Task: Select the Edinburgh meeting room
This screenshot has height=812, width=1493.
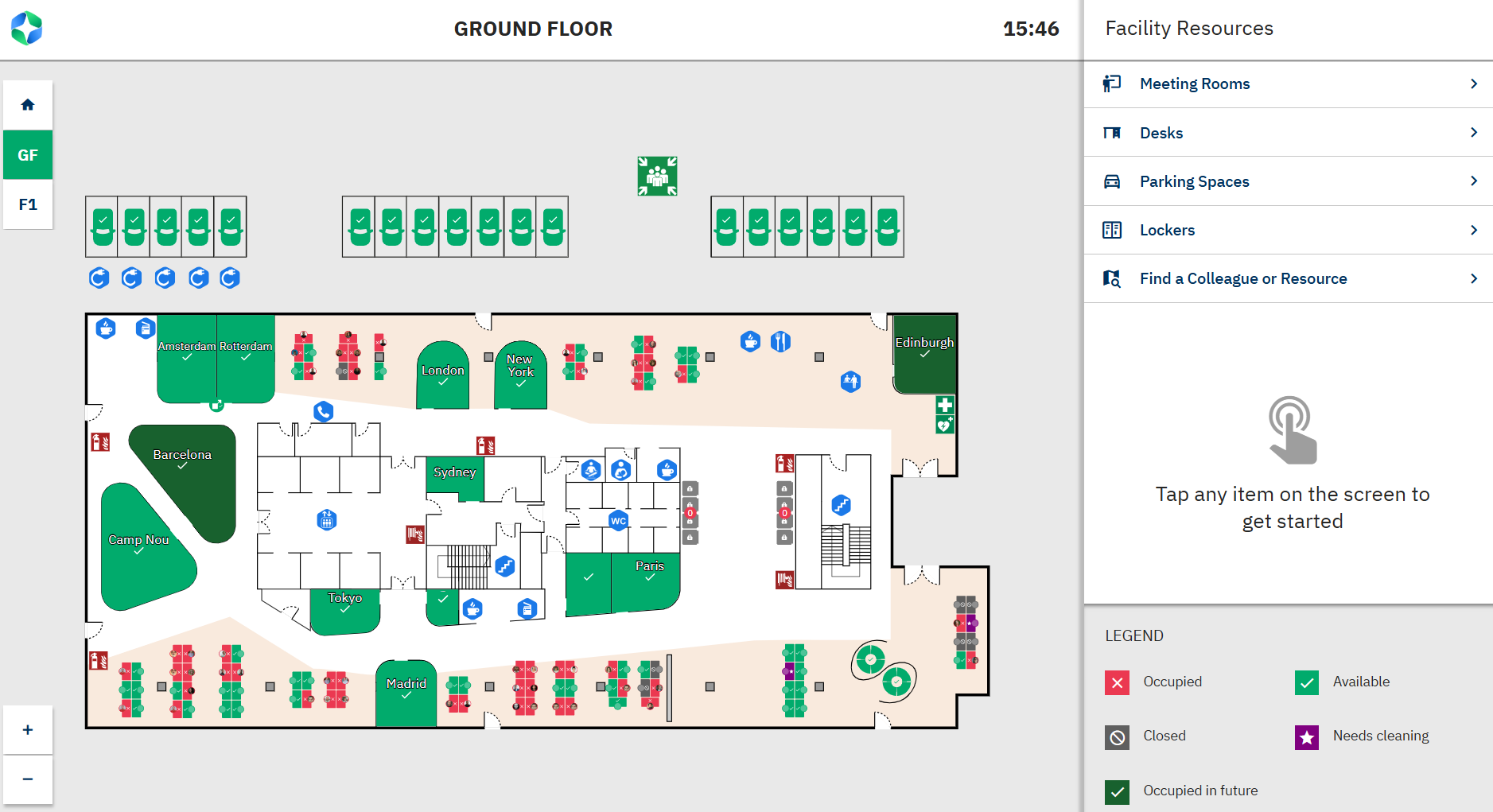Action: (923, 353)
